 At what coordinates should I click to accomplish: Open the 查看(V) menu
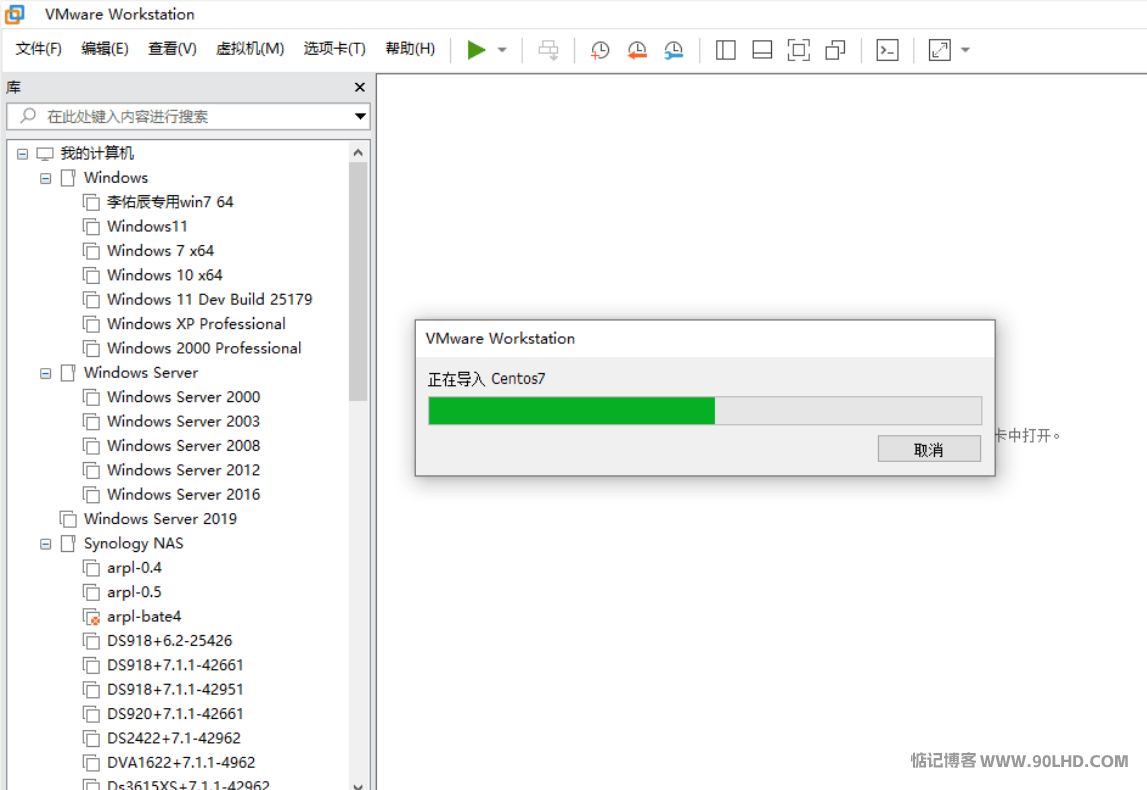click(172, 48)
